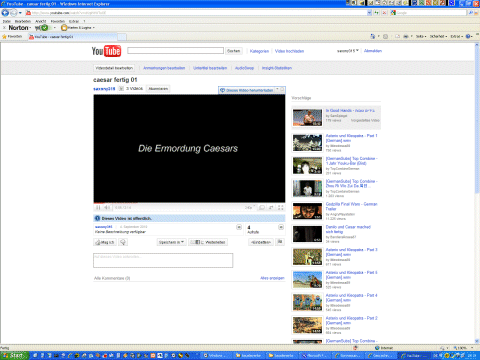This screenshot has width=480, height=360.
Task: Open 'In Good Hands' suggested video thumbnail
Action: pos(307,117)
